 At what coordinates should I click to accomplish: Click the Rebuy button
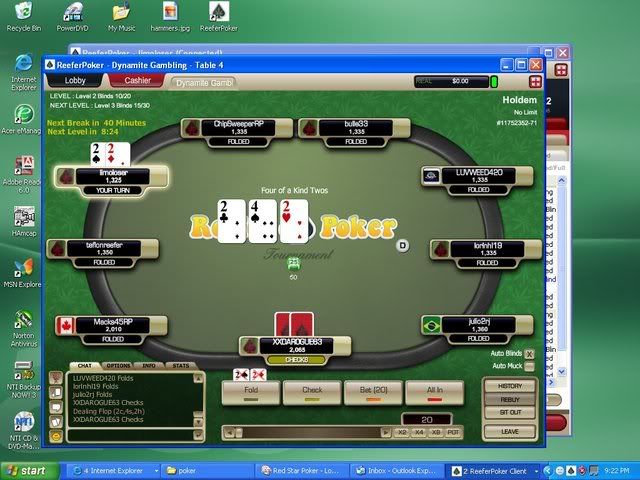click(510, 400)
